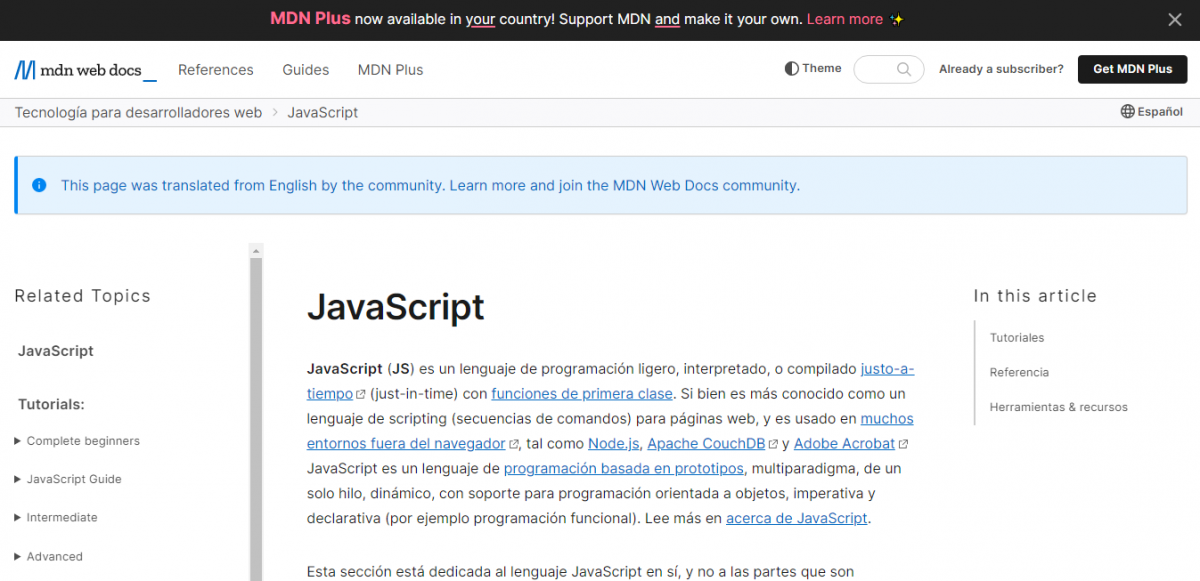Open the Guides menu
Screen dimensions: 1200x581
point(306,70)
